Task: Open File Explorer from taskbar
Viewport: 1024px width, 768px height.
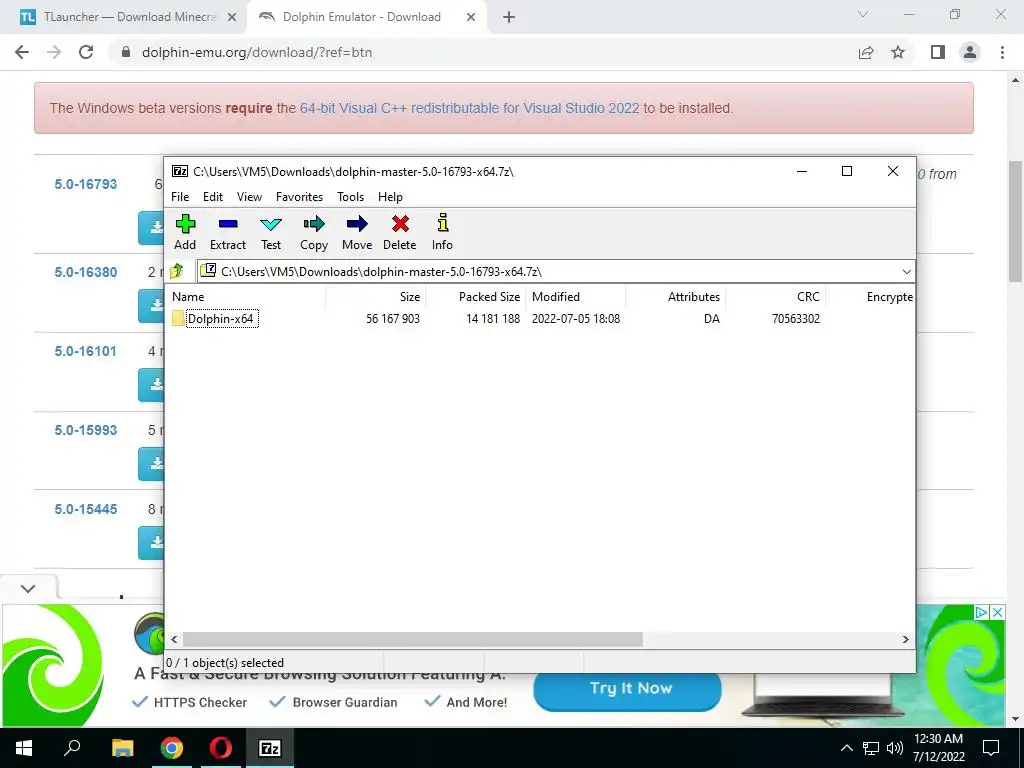Action: click(x=122, y=748)
